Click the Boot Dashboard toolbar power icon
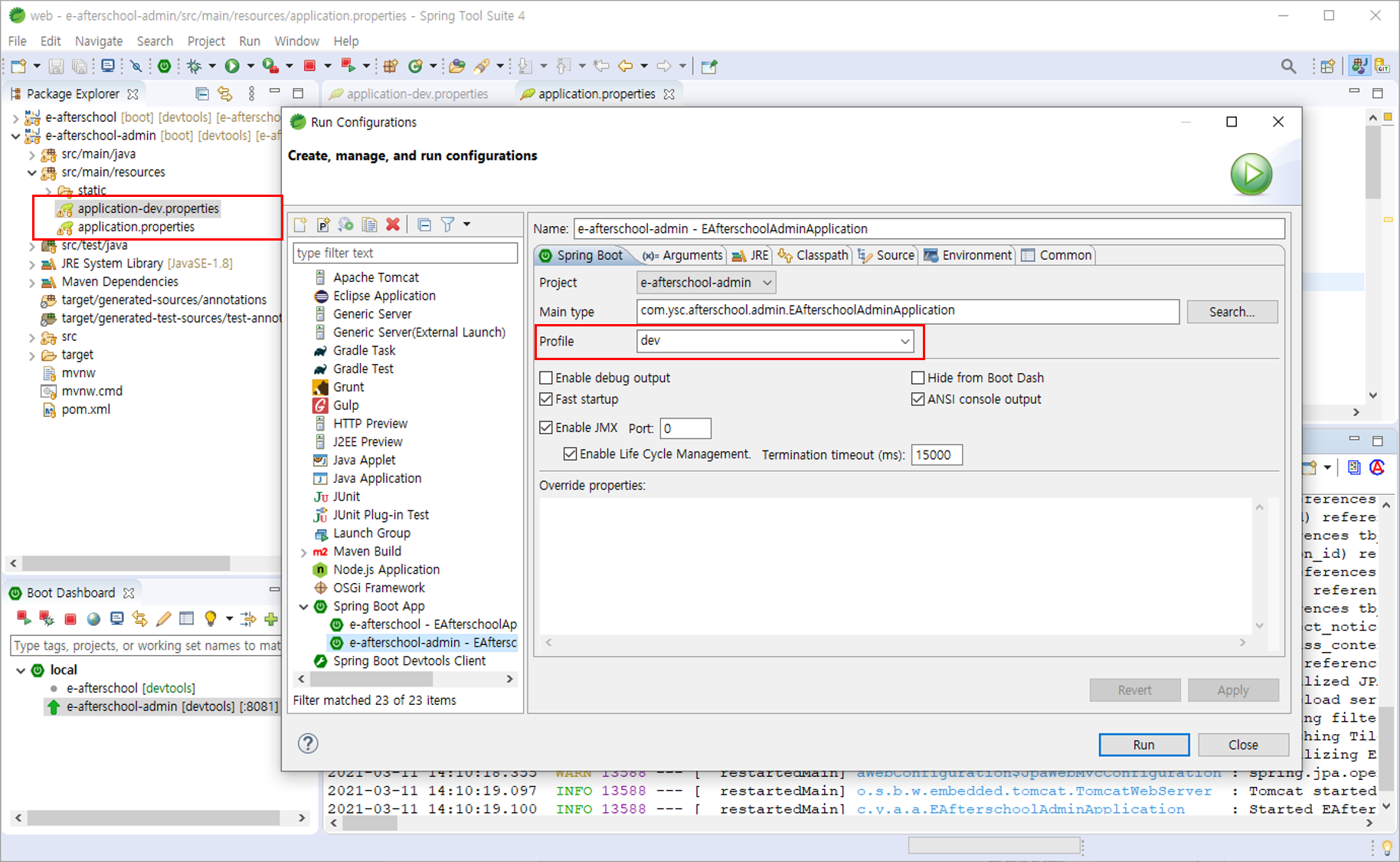The image size is (1400, 862). [164, 66]
